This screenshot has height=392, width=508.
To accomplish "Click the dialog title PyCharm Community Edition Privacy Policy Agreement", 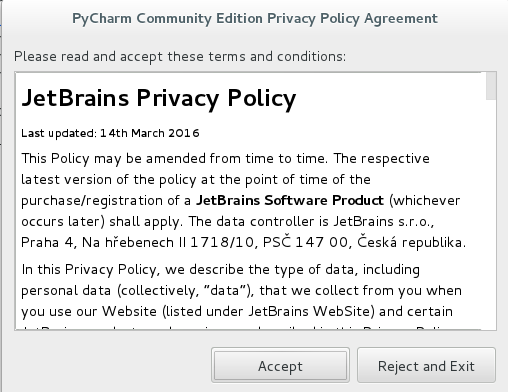I will pyautogui.click(x=255, y=18).
